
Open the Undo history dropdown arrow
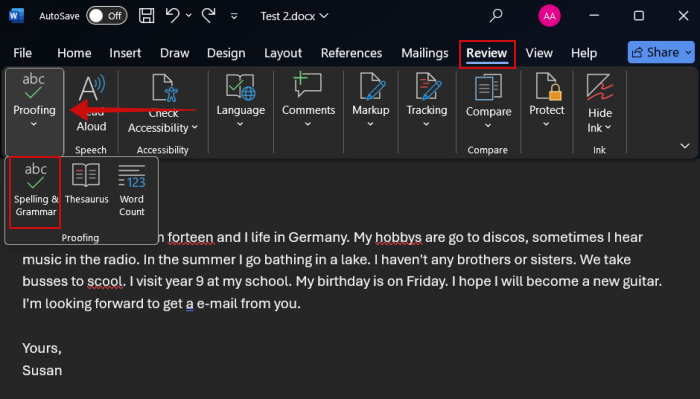[189, 16]
